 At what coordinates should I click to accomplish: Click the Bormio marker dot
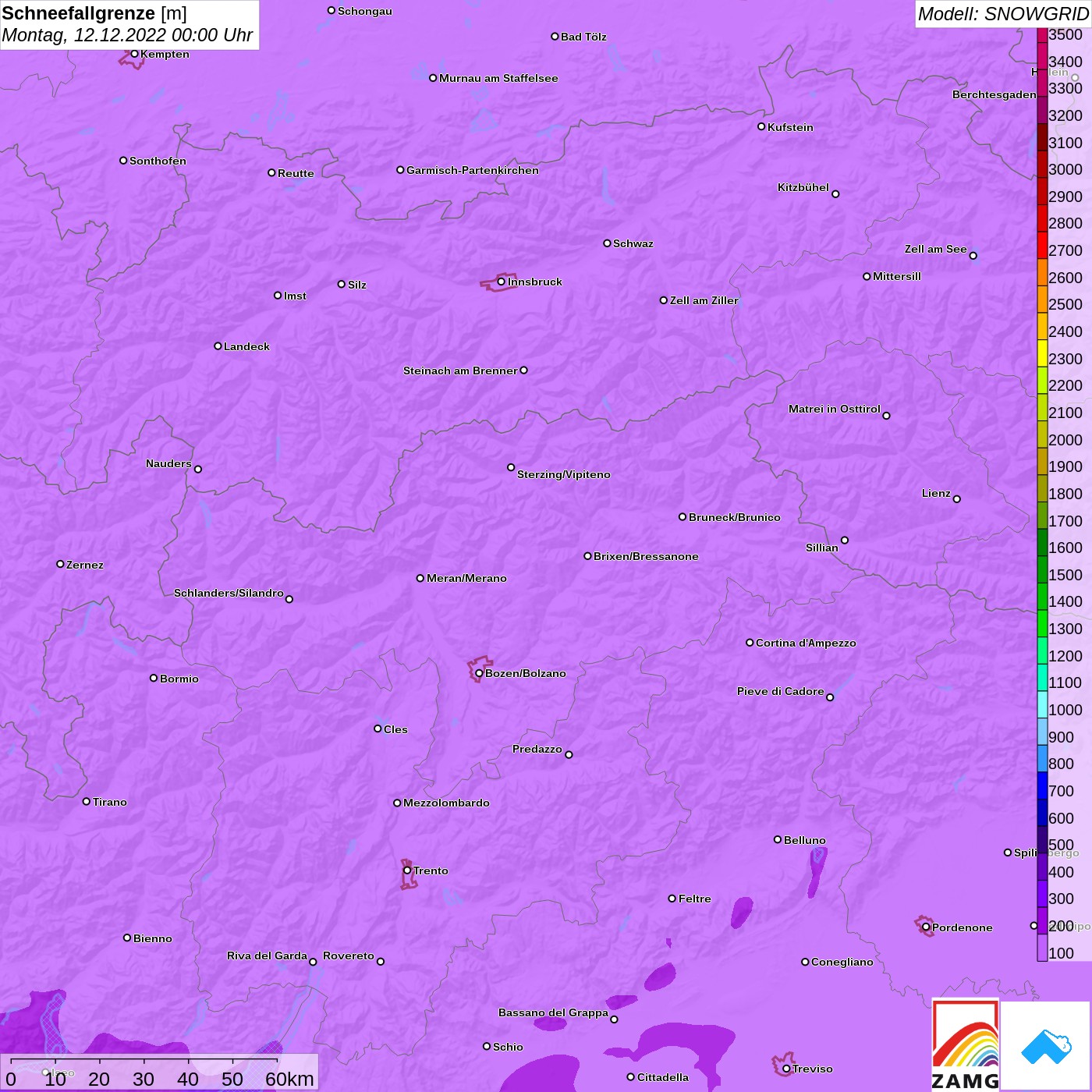click(154, 678)
